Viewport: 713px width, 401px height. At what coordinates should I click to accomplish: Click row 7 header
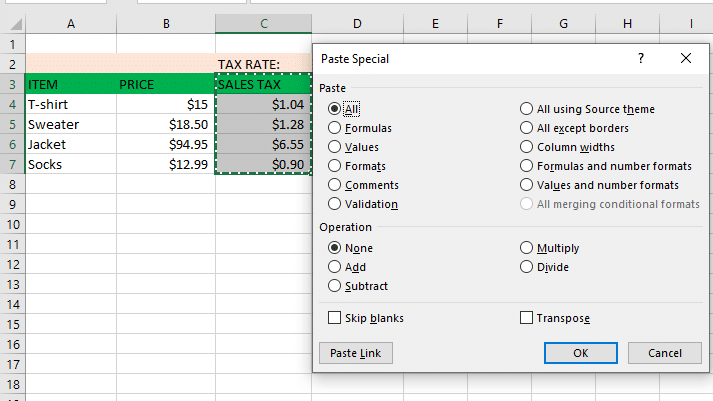point(12,164)
